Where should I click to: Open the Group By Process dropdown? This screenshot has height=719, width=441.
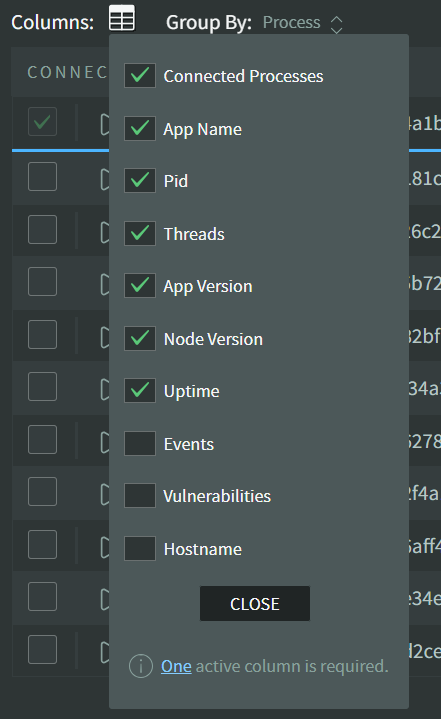[303, 23]
